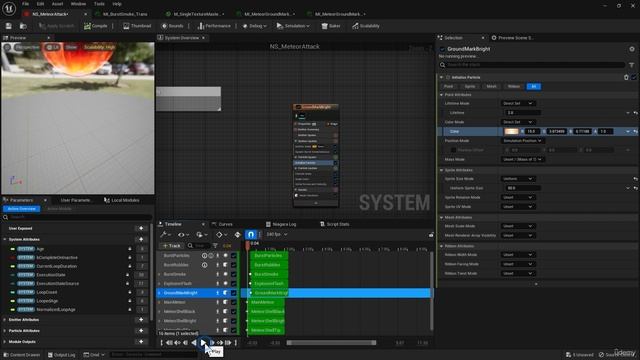Open the Help menu

pos(117,4)
